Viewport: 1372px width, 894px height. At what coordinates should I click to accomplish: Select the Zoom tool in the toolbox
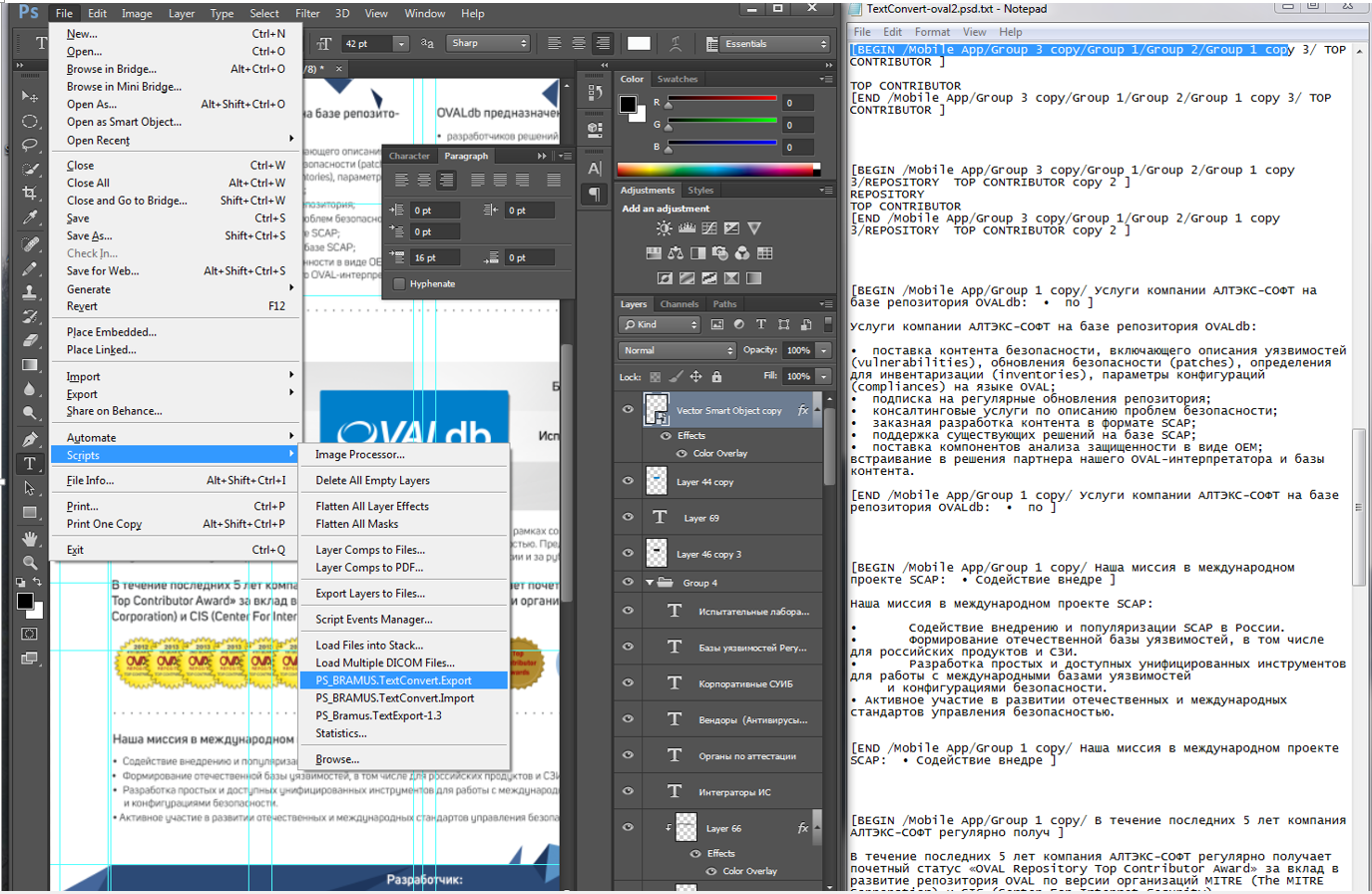(x=29, y=562)
